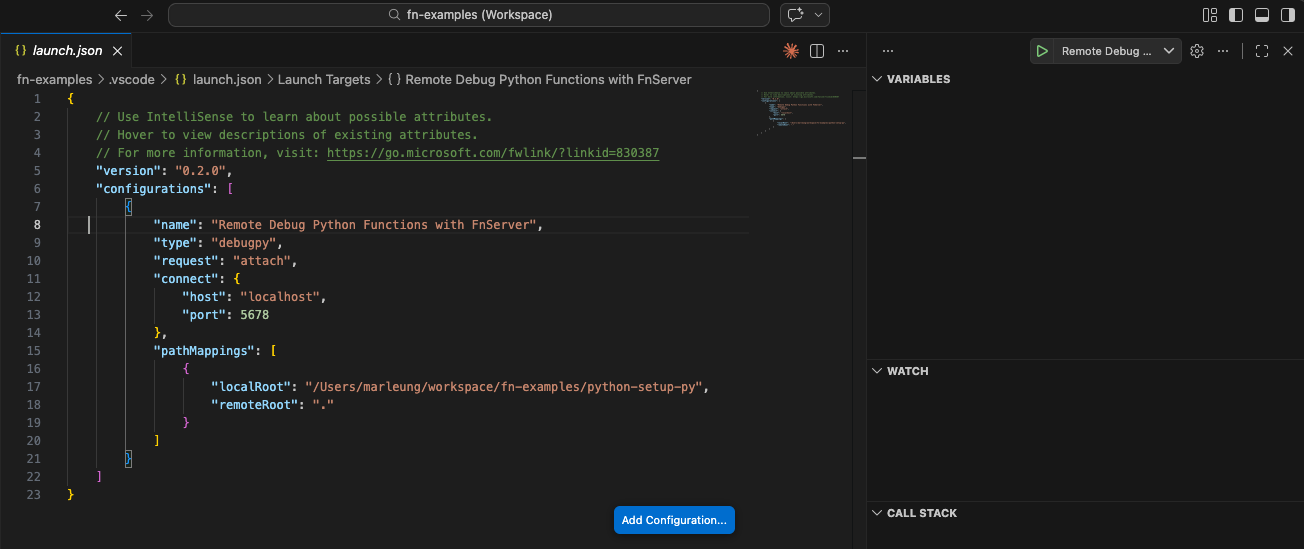
Task: Click line number 1 in gutter
Action: click(38, 99)
